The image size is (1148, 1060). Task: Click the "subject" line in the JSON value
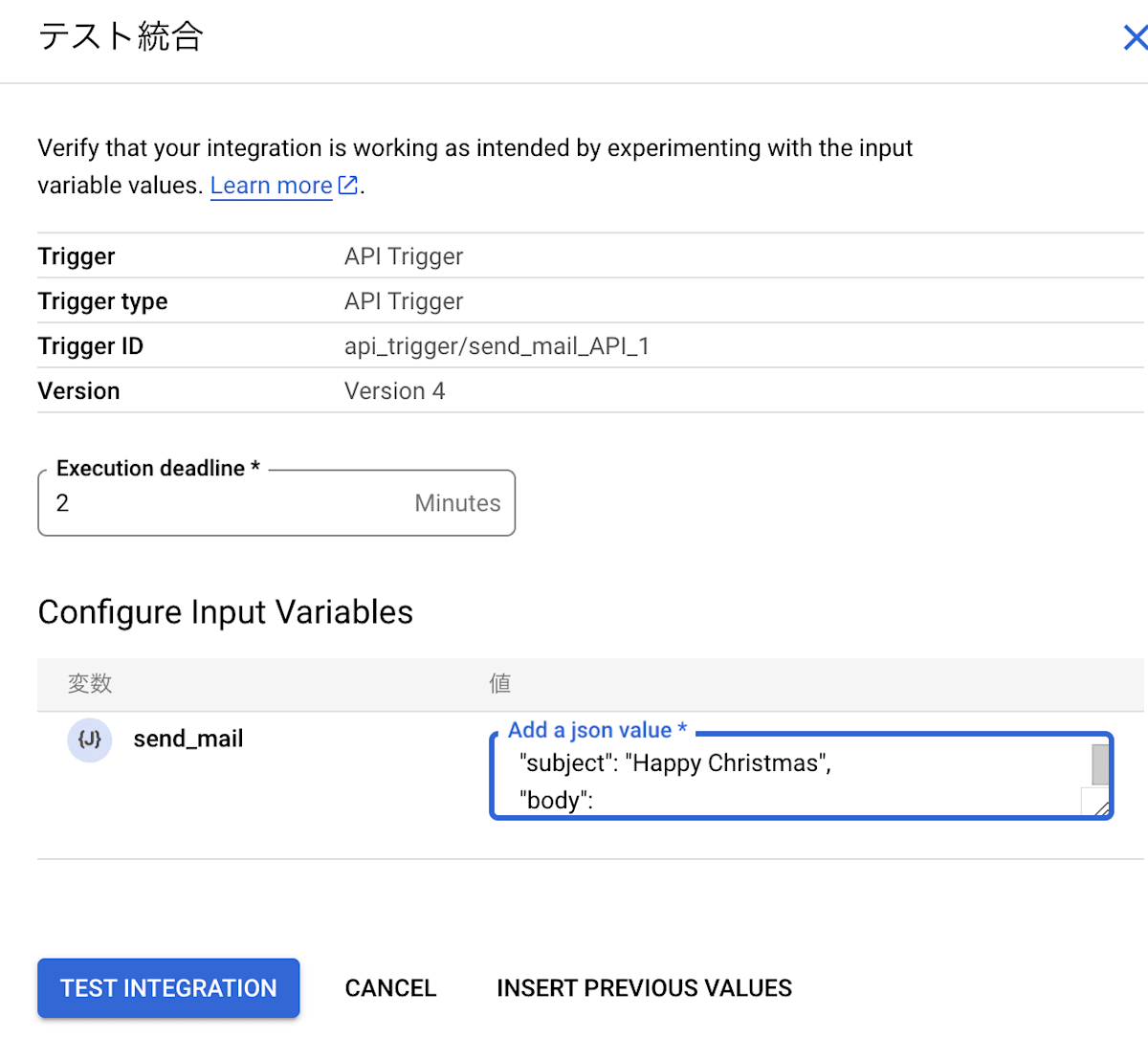(x=675, y=763)
